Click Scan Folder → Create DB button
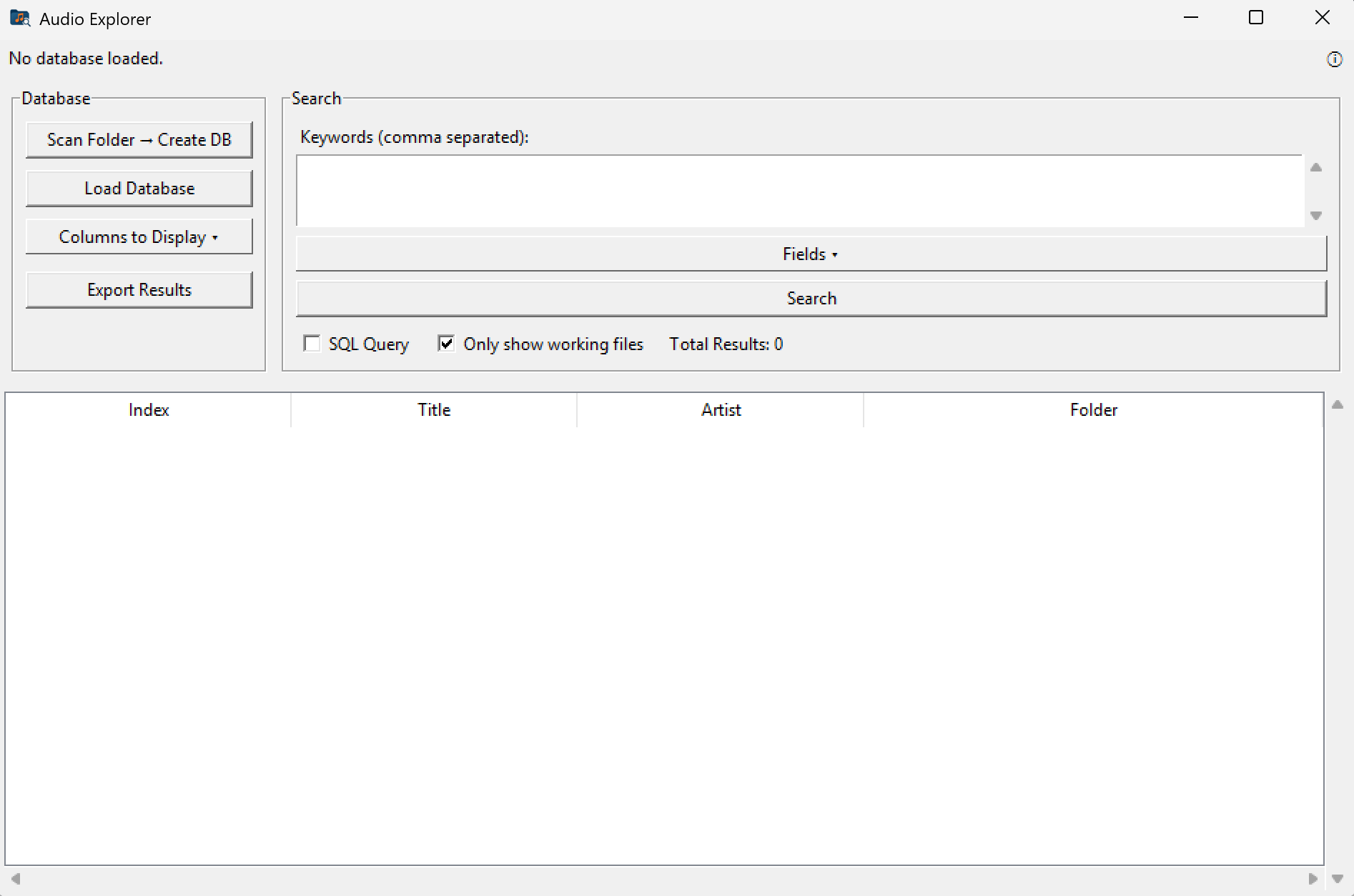1354x896 pixels. tap(139, 140)
